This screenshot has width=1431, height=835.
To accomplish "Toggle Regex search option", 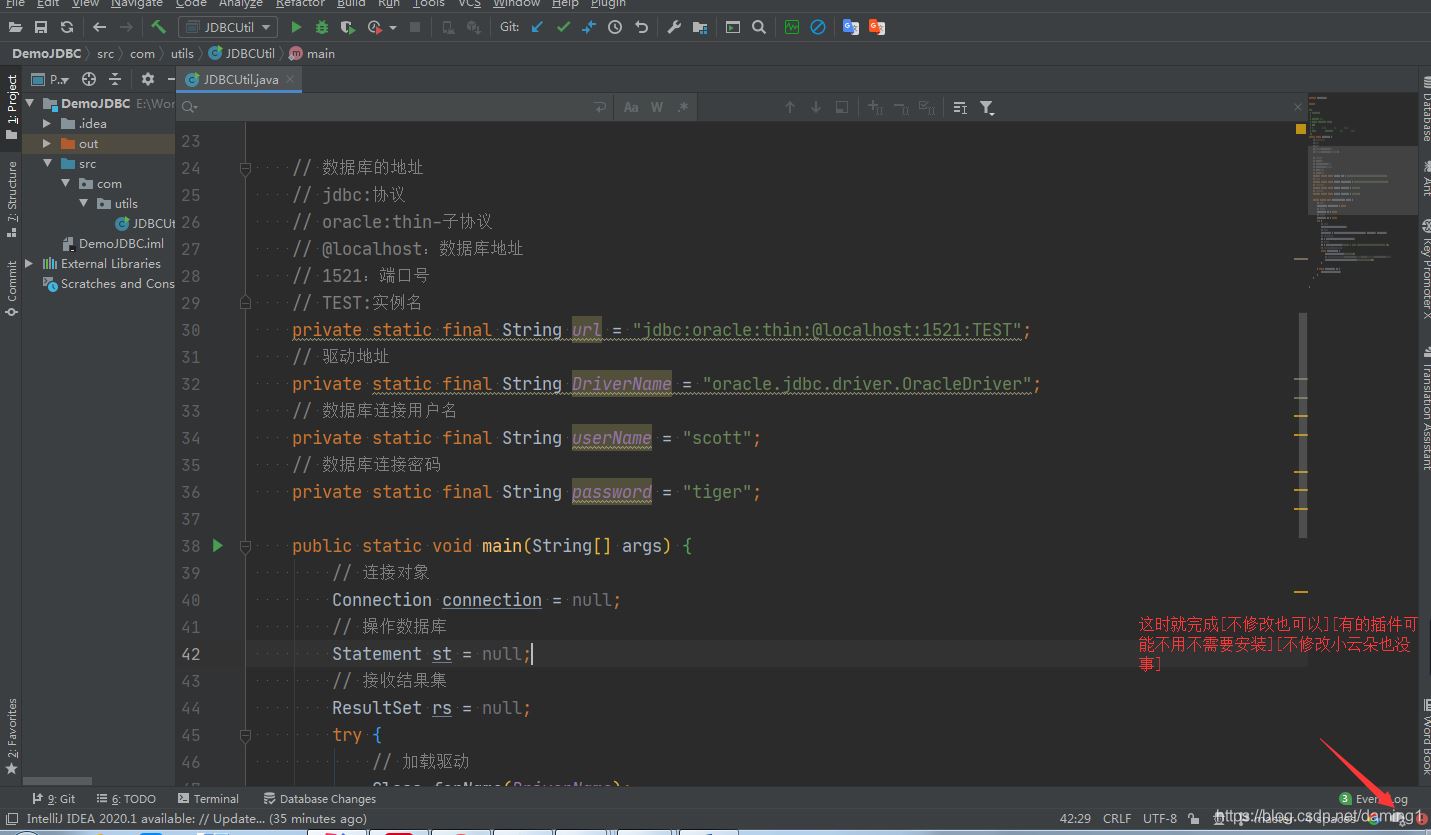I will point(683,107).
